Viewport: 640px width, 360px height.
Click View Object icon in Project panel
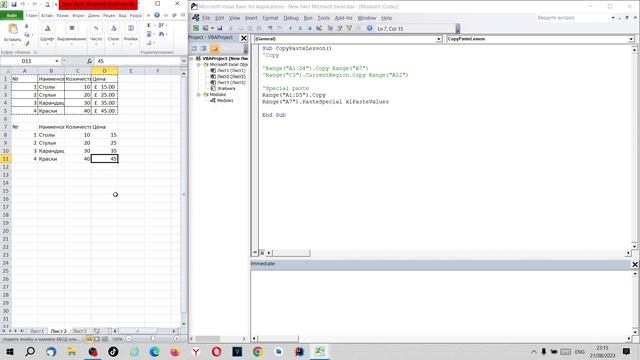point(203,49)
